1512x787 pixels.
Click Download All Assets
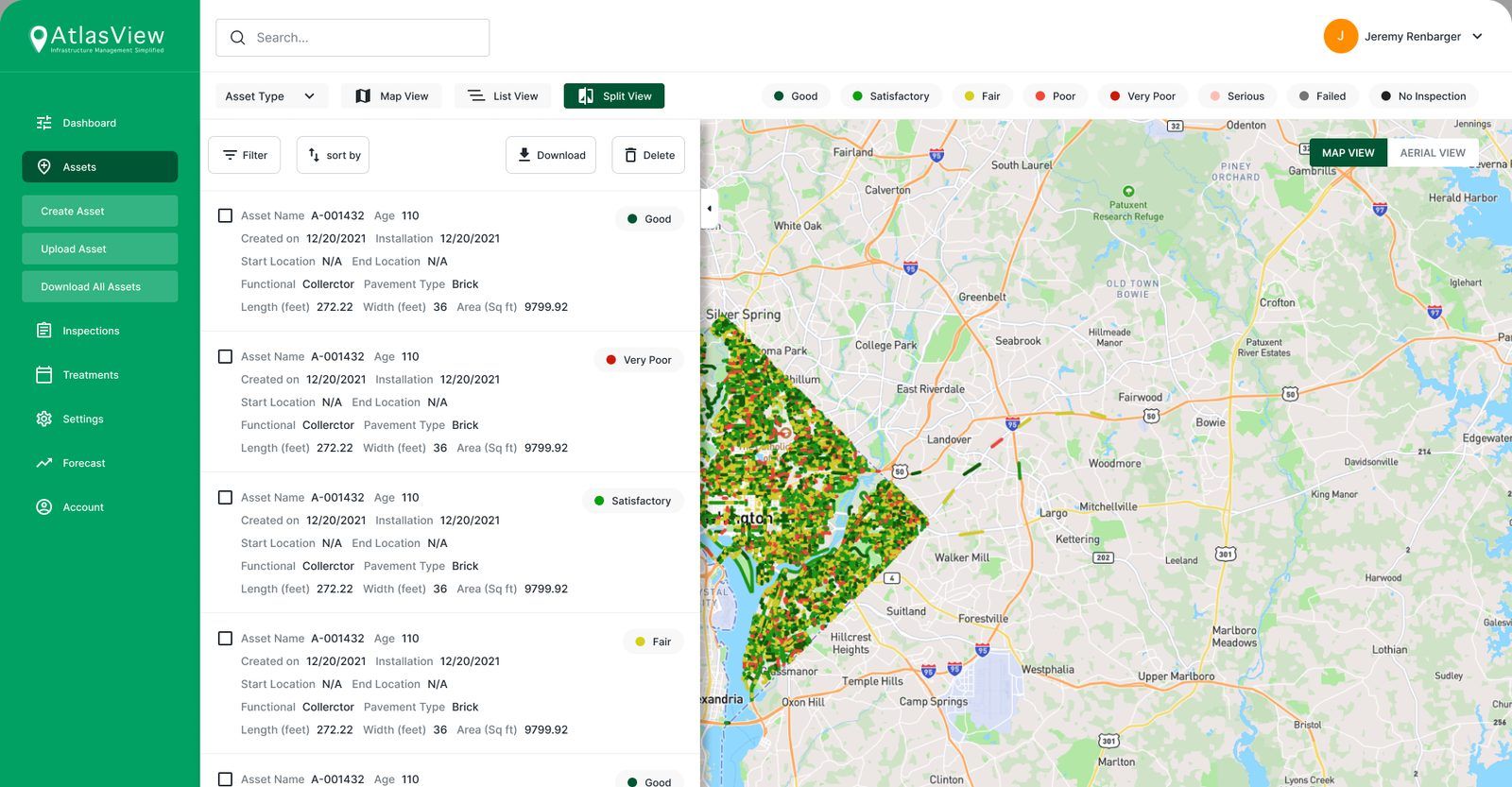[x=99, y=286]
